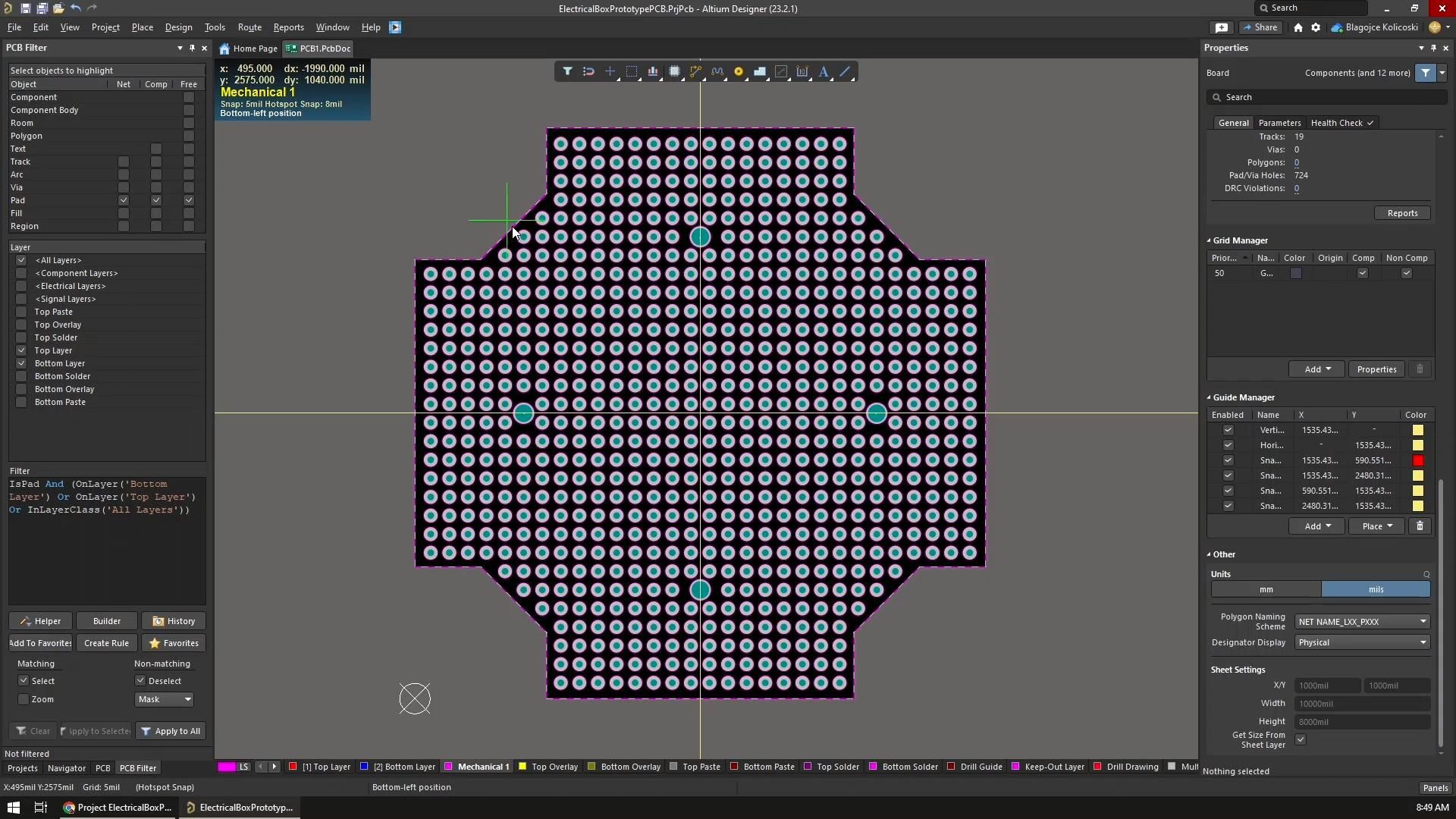Click the alignment tool icon
This screenshot has height=819, width=1456.
tap(653, 71)
